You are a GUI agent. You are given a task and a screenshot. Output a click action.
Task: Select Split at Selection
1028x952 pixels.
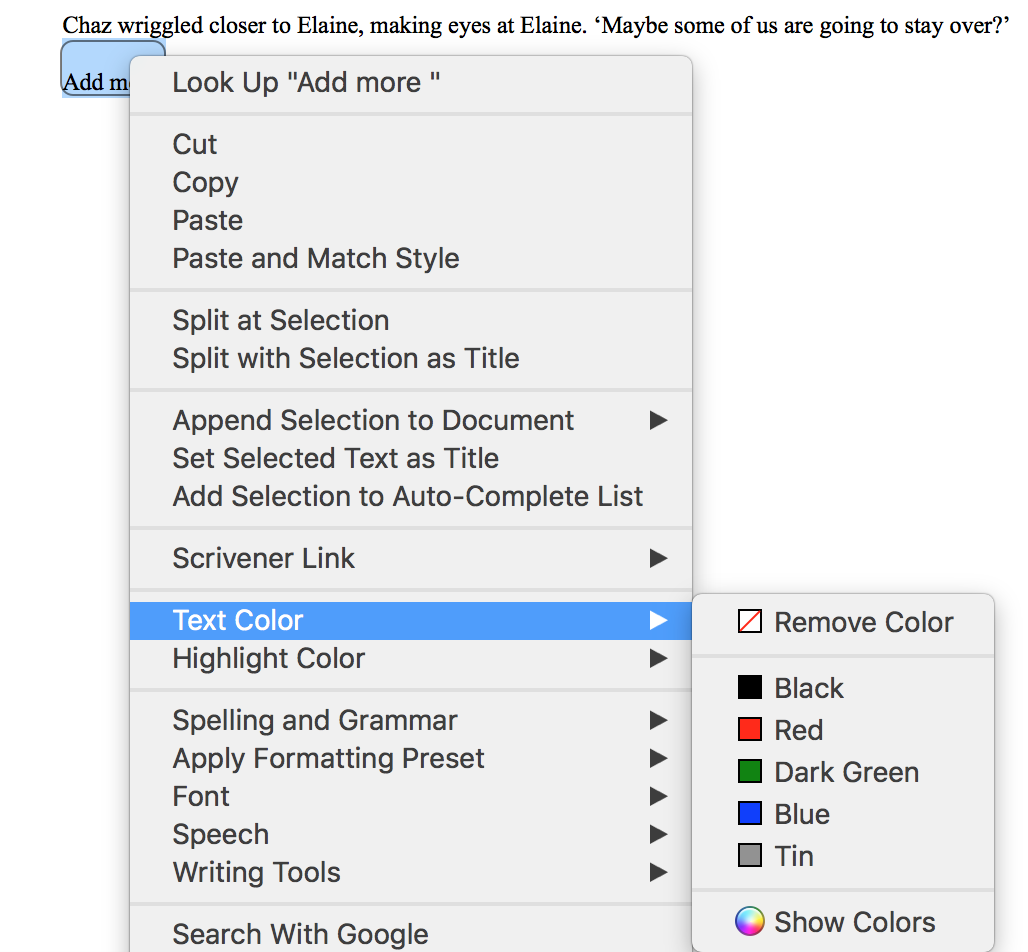411,321
